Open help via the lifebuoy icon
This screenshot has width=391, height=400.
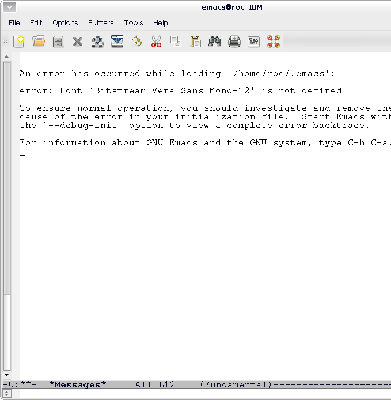coord(273,42)
